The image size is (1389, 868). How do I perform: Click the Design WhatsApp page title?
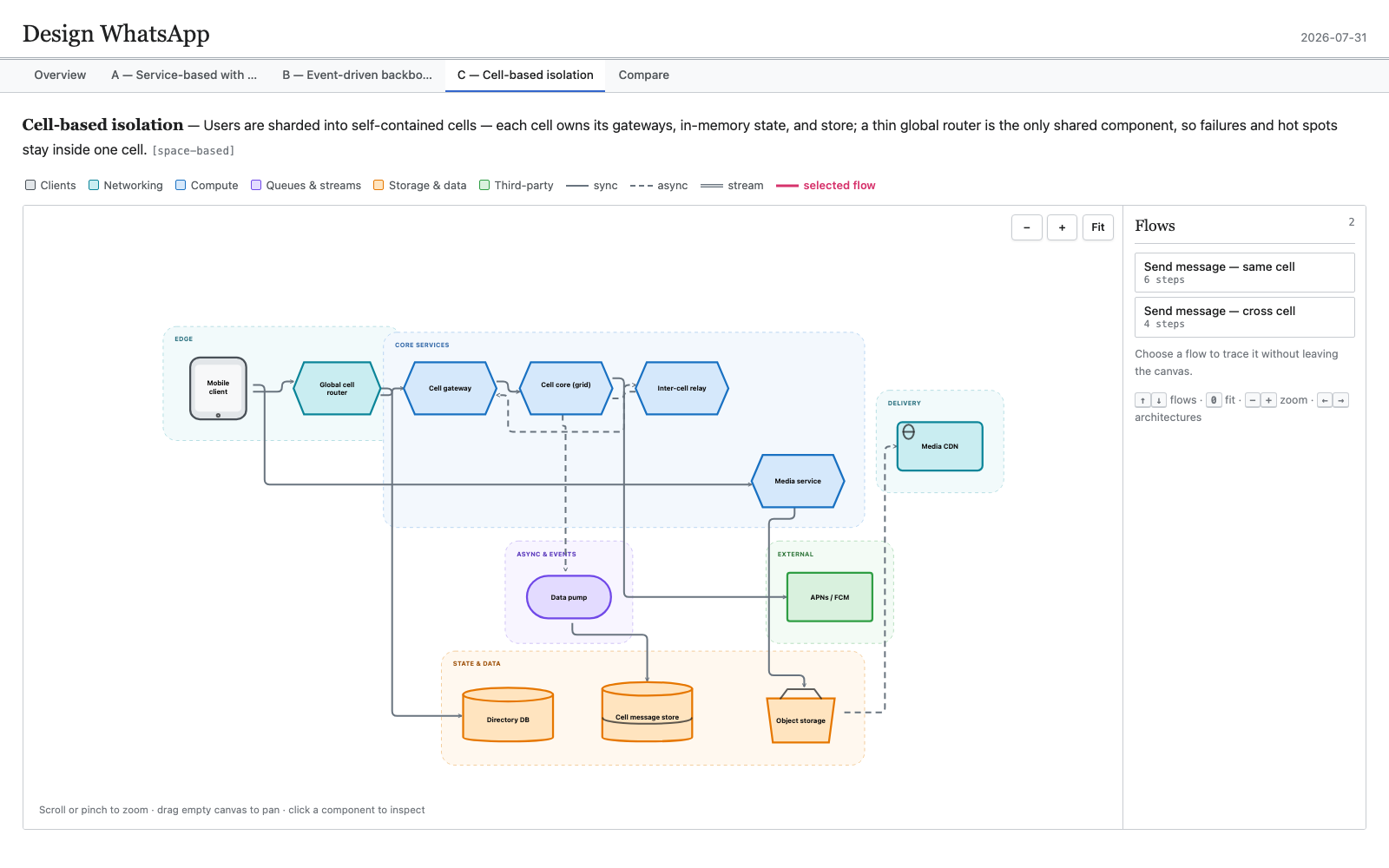116,34
